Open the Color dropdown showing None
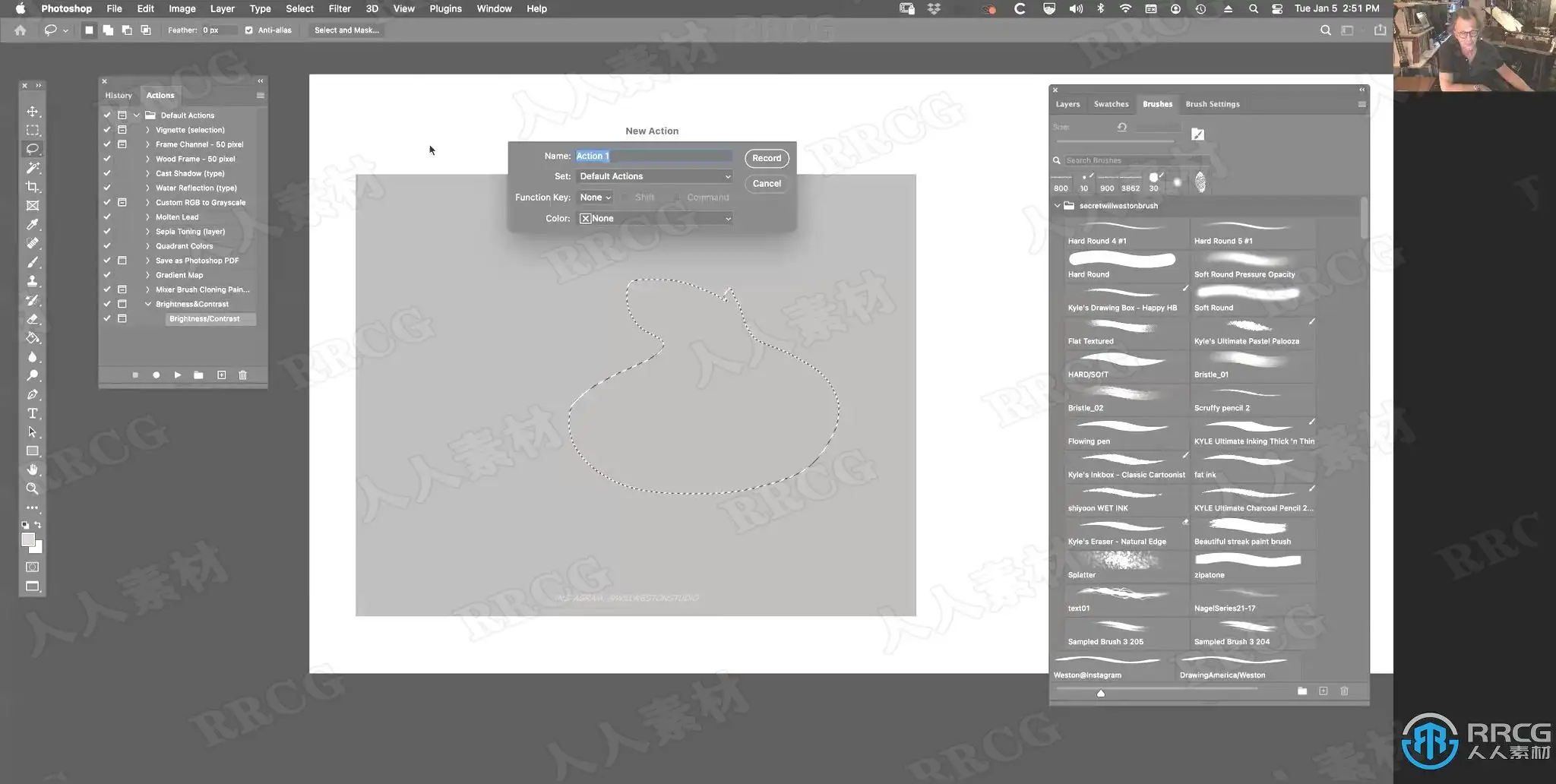 point(654,219)
